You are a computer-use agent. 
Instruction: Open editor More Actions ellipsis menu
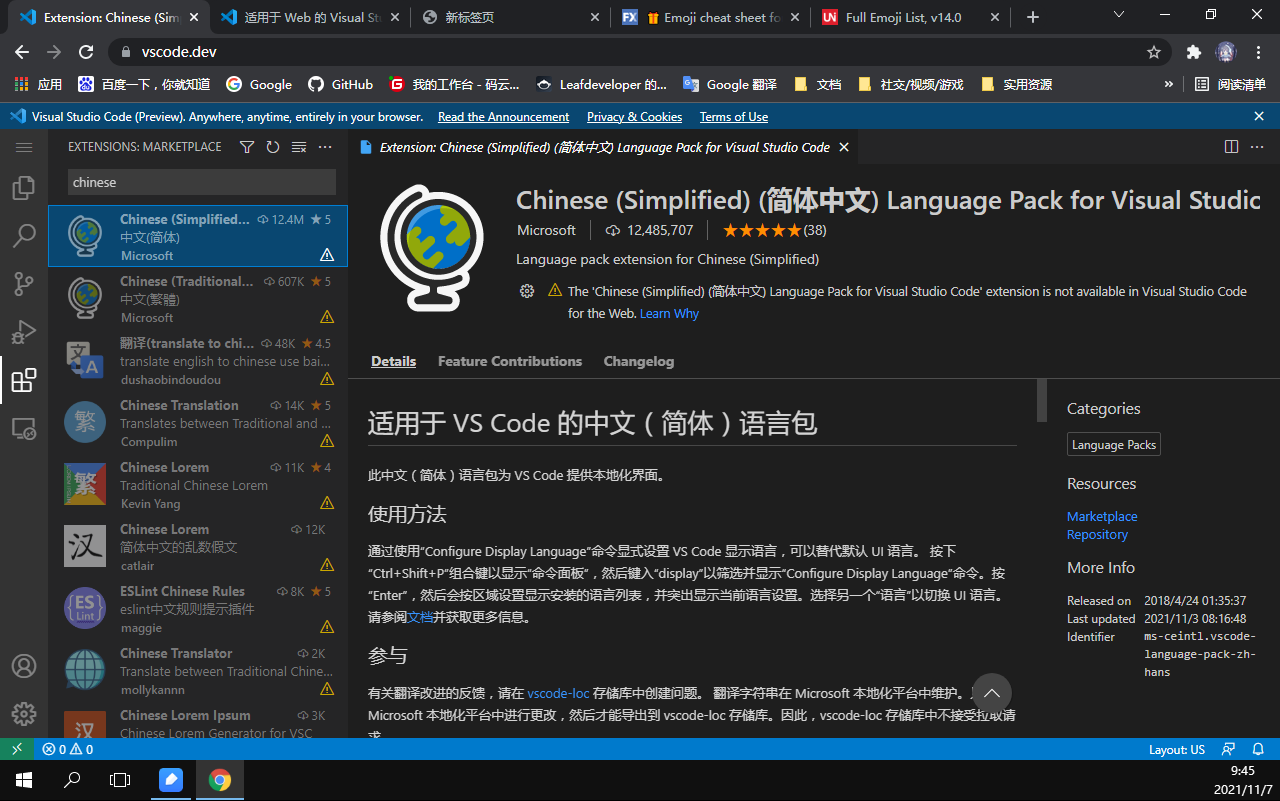point(1257,147)
